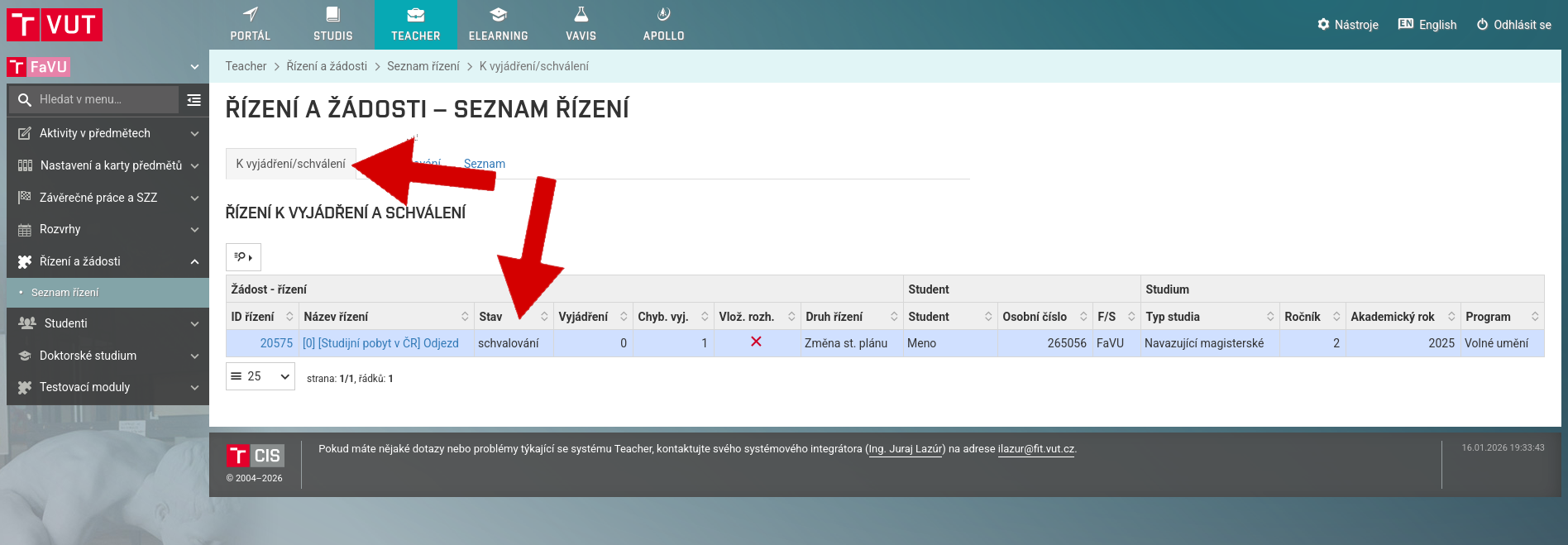Click ilazur@fit.vut.cz email link

pos(1037,449)
